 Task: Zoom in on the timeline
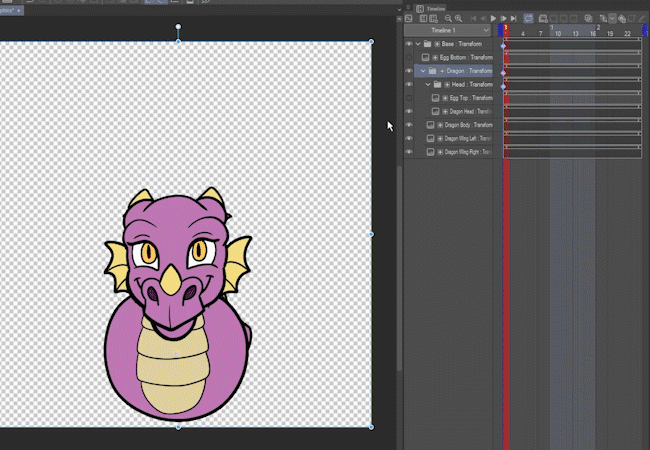click(x=458, y=18)
